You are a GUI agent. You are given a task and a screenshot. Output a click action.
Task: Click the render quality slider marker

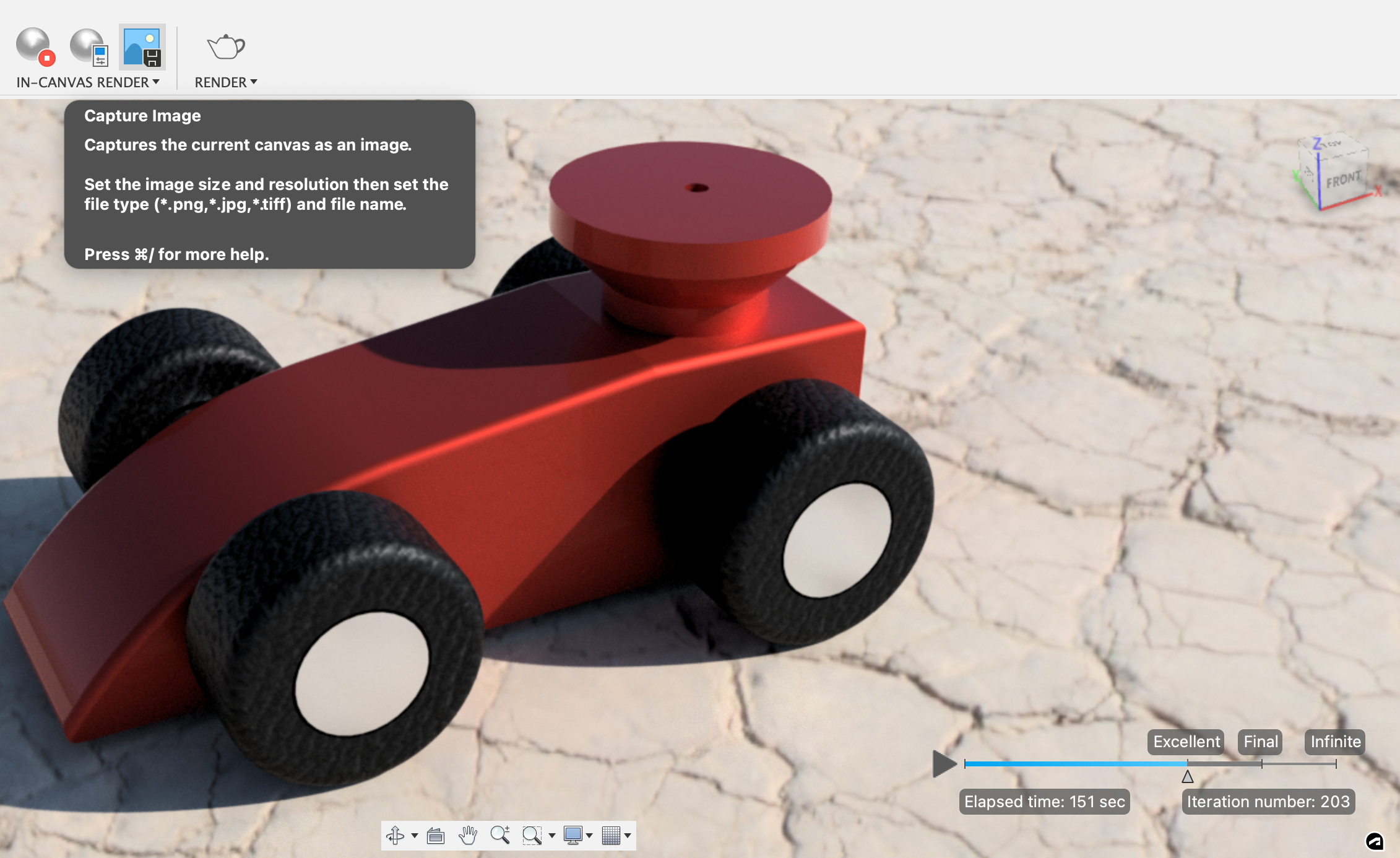click(1187, 776)
